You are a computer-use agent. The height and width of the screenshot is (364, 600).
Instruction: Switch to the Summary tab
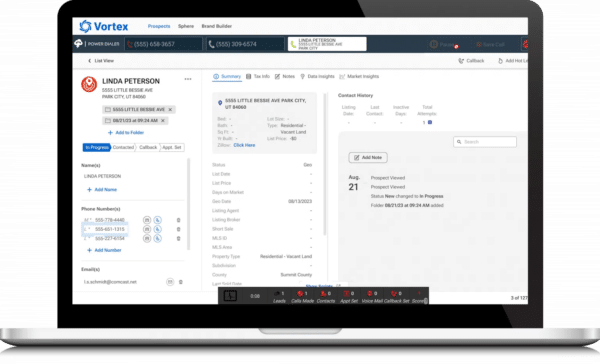[x=227, y=77]
